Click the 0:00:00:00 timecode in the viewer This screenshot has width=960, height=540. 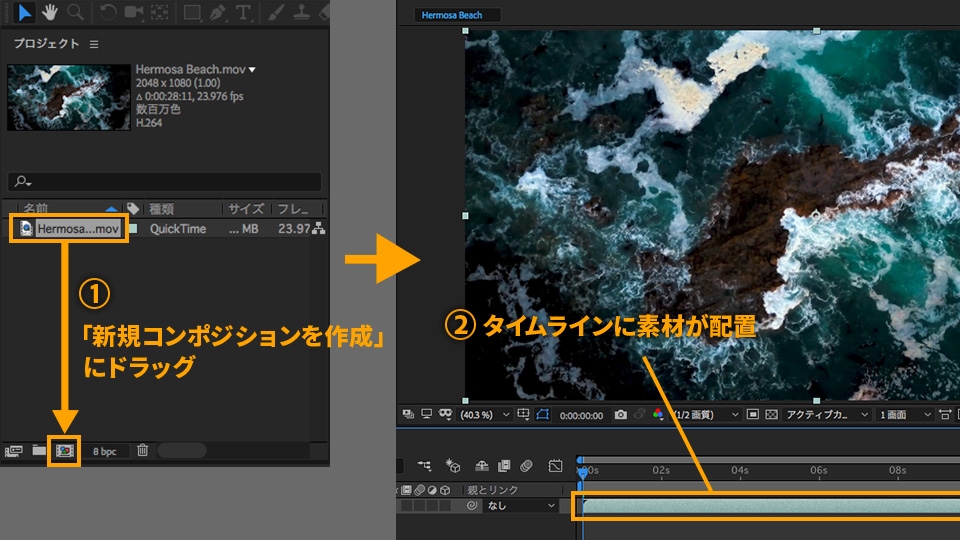pyautogui.click(x=581, y=415)
